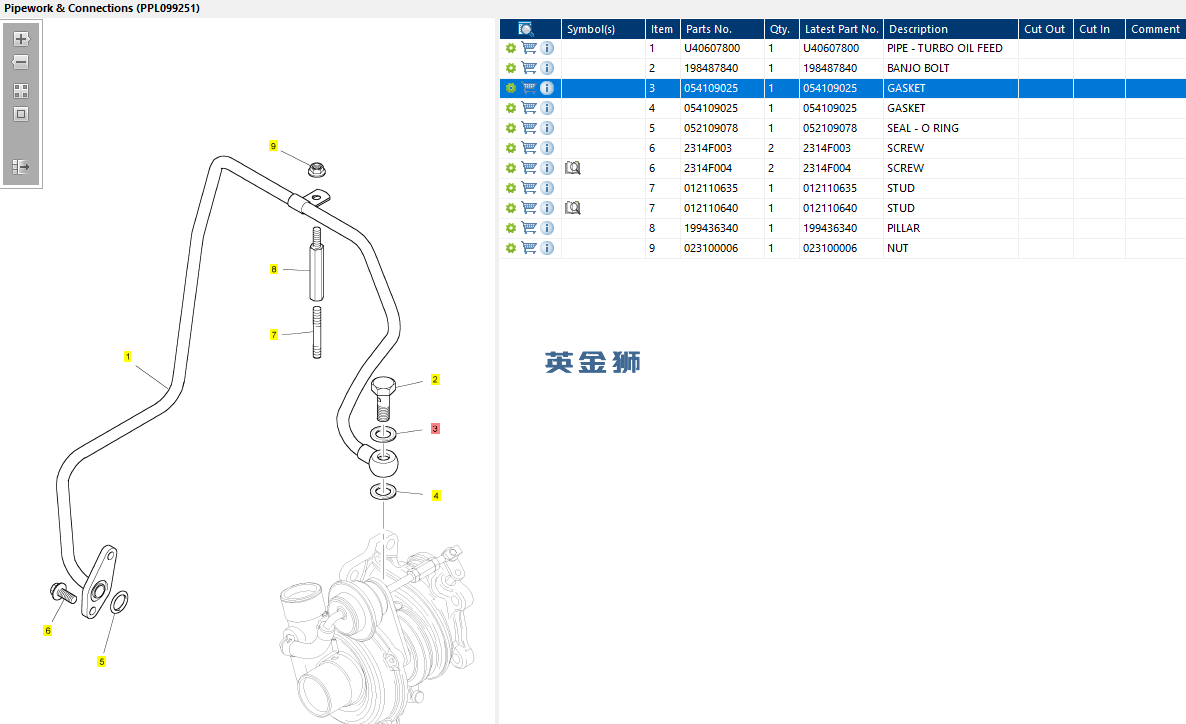Click red callout 3 on diagram
Viewport: 1186px width, 724px height.
click(435, 429)
